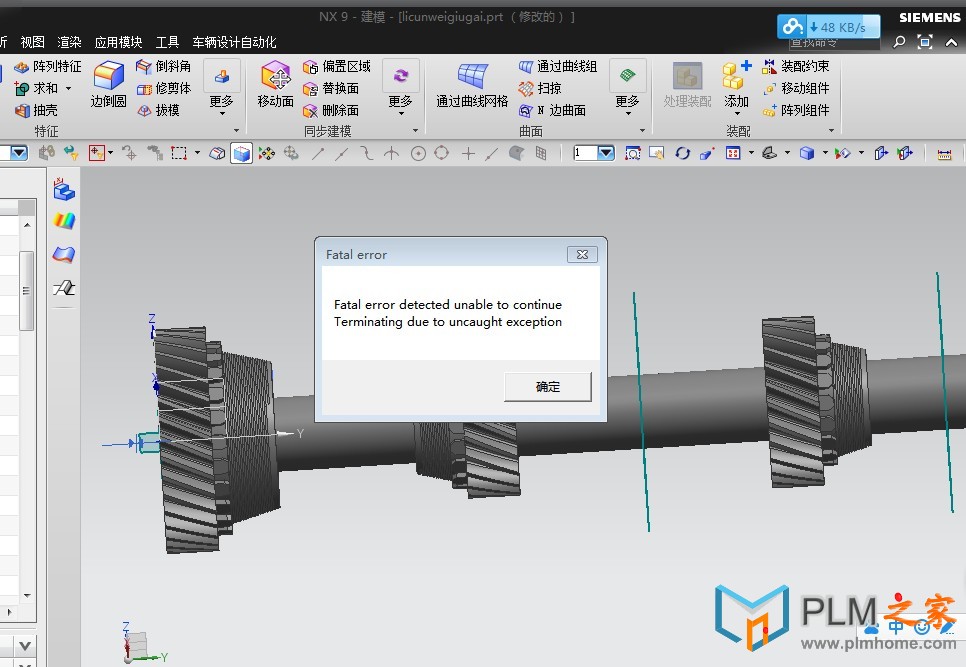Choose the Chamfer (倒斜角) tool

[x=163, y=67]
